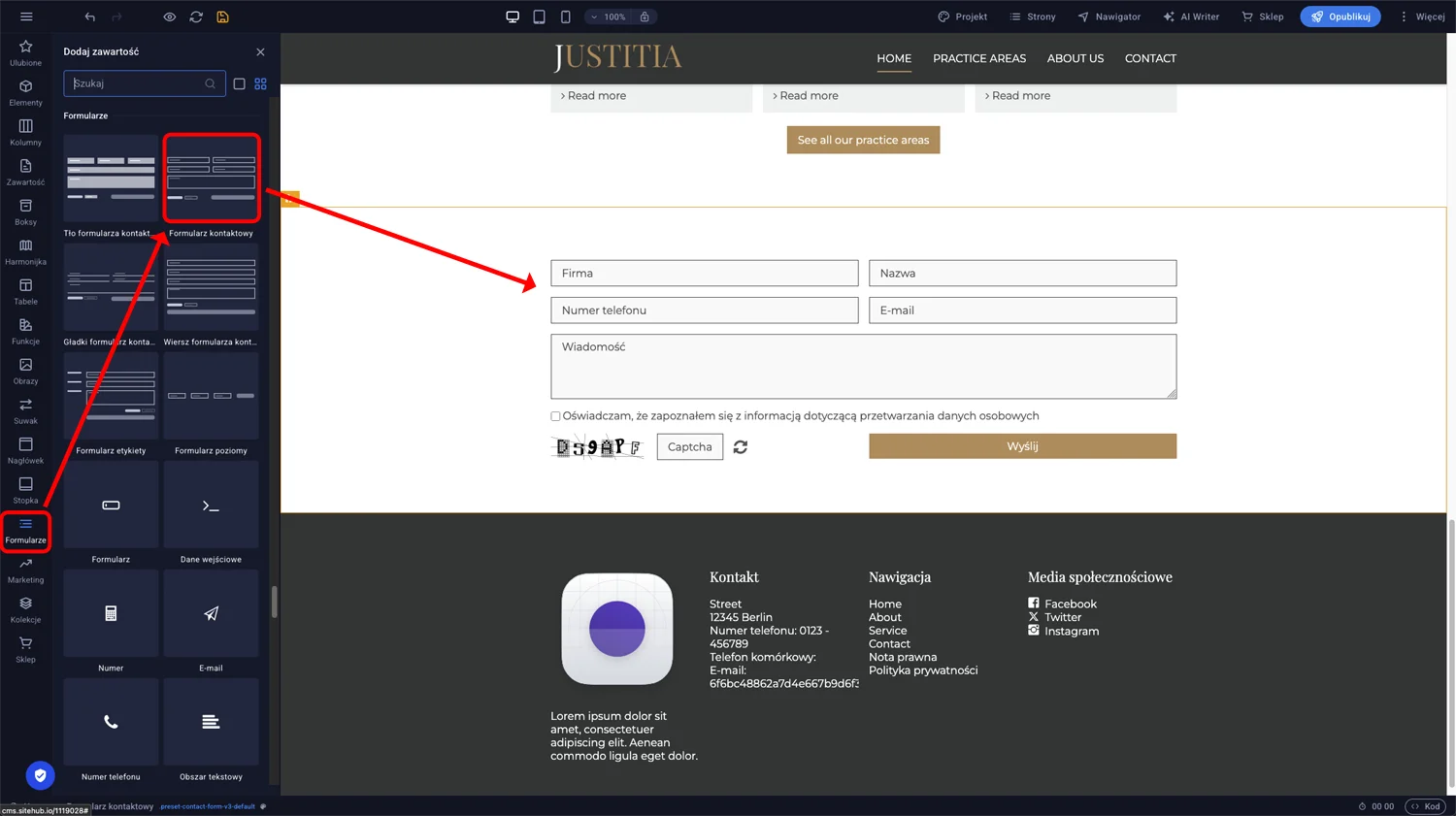Refresh the captcha image
1456x816 pixels.
click(740, 446)
